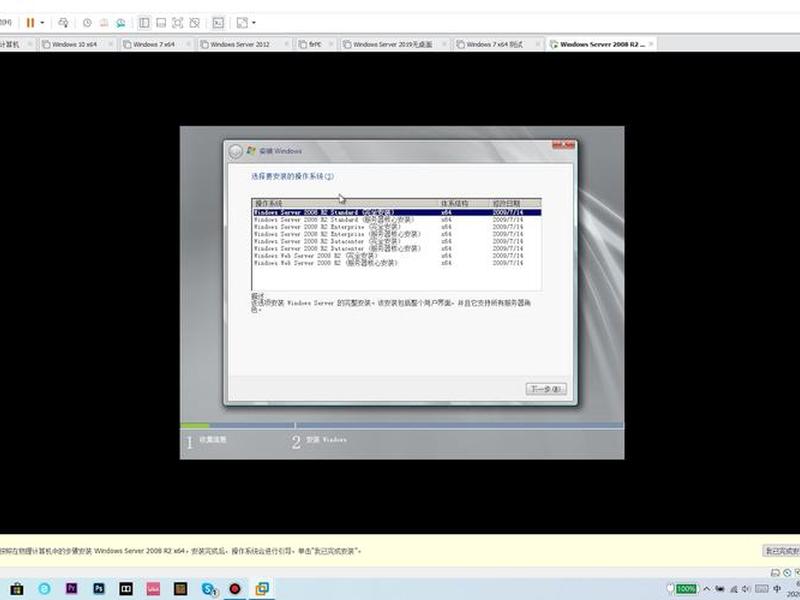Select Windows Server 2008 R2 Standard (完全安装) row
Screen dimensions: 800x600
(396, 212)
